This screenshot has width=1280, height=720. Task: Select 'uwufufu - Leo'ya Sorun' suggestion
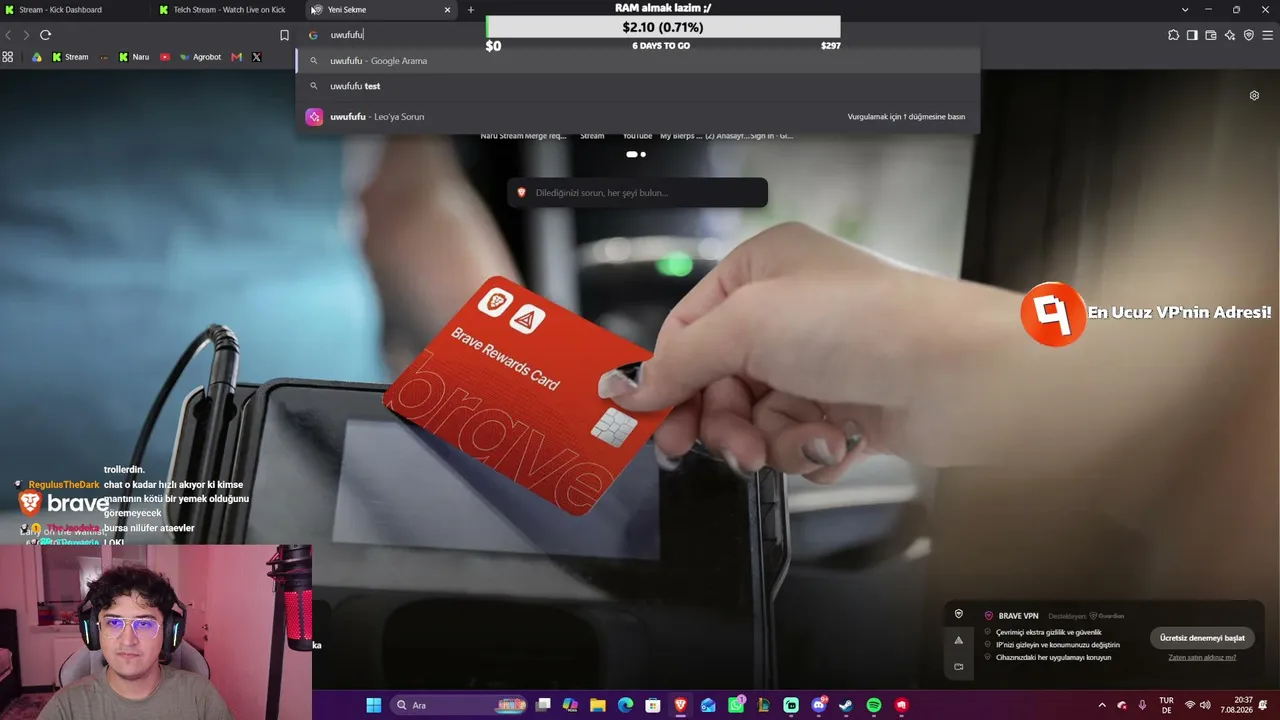pos(637,117)
